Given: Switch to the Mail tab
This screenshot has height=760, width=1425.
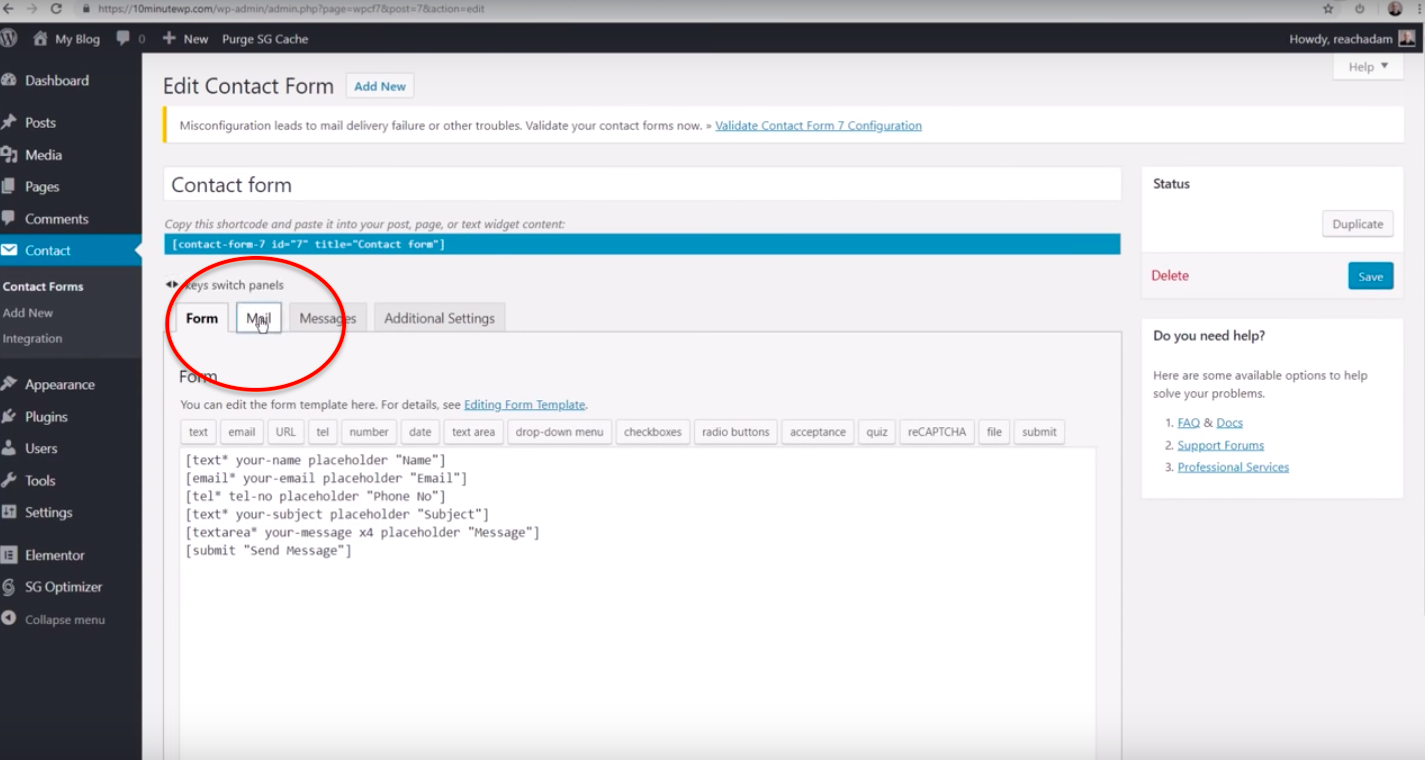Looking at the screenshot, I should (x=259, y=318).
